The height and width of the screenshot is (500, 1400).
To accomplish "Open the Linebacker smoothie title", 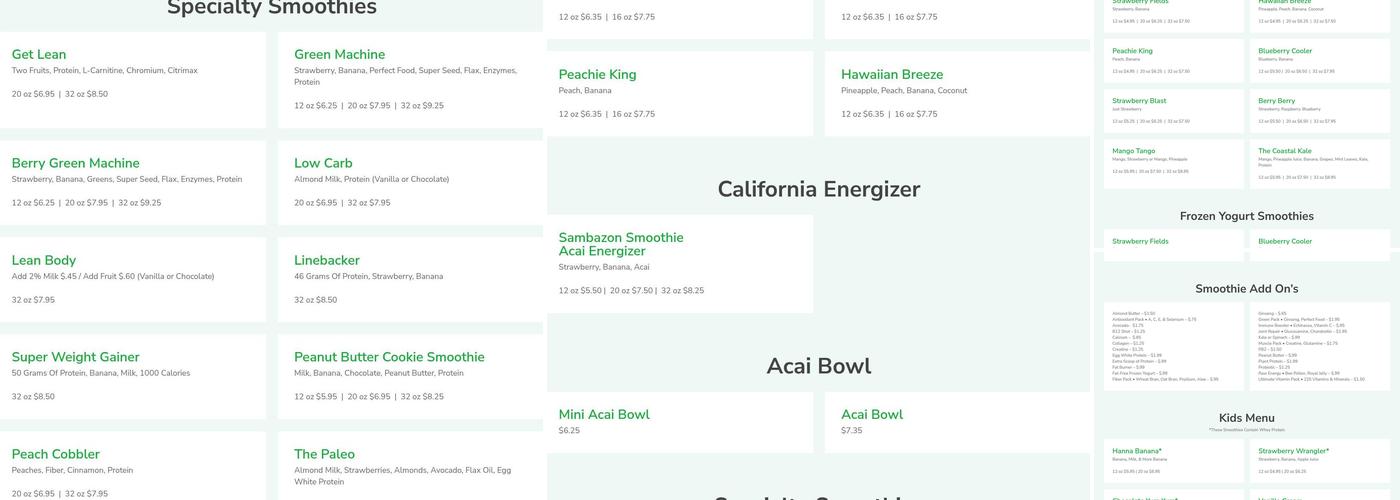I will tap(327, 260).
